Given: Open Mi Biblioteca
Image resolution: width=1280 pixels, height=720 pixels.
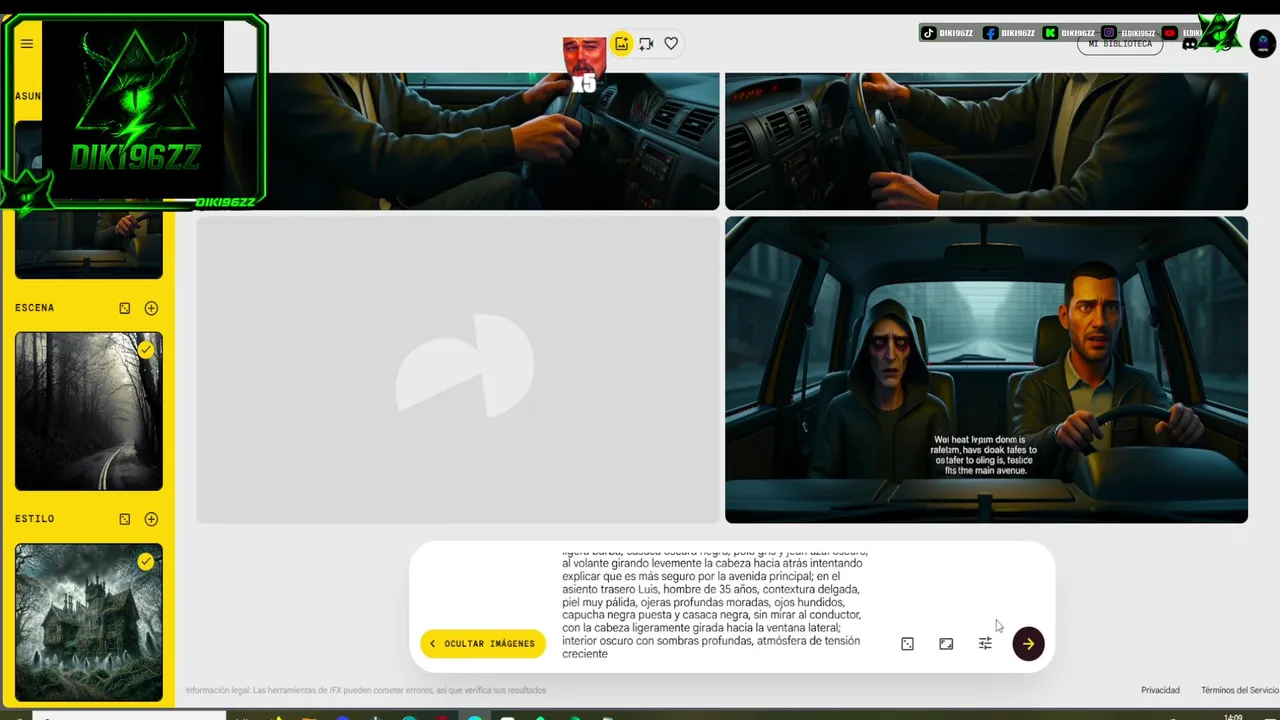Looking at the screenshot, I should click(1120, 45).
